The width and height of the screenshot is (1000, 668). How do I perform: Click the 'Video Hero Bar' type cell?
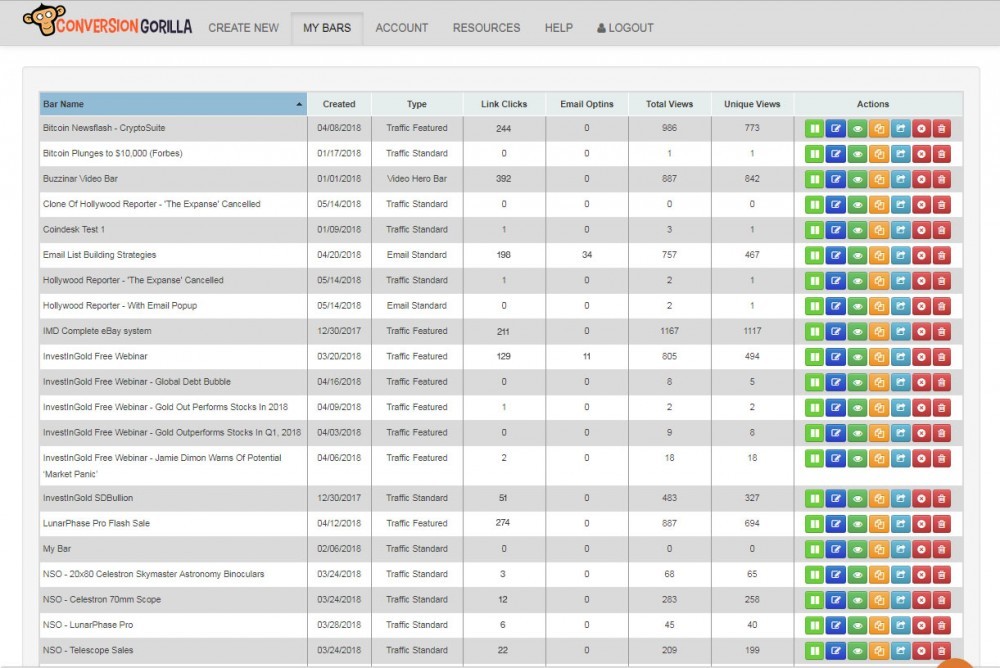[416, 179]
